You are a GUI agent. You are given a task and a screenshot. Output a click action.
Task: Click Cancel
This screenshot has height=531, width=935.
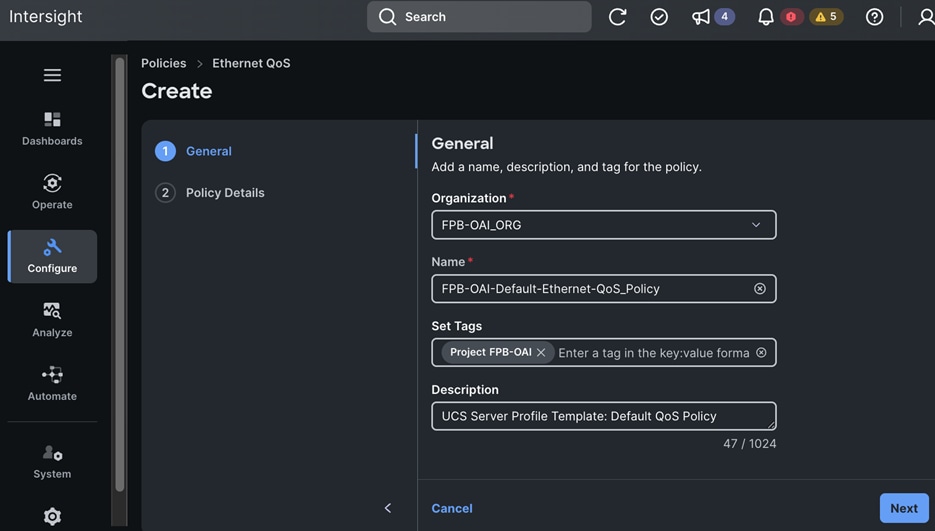tap(452, 508)
